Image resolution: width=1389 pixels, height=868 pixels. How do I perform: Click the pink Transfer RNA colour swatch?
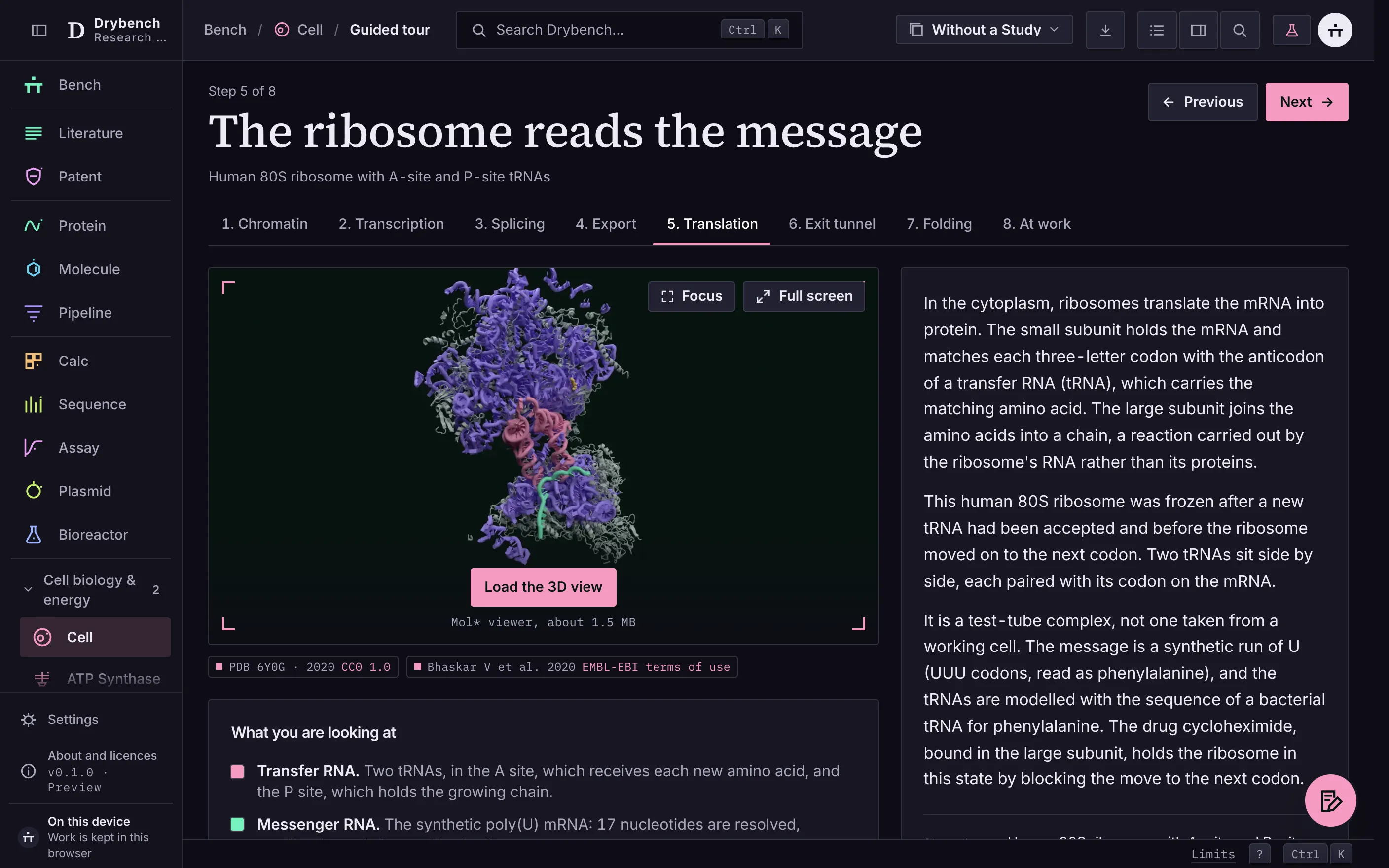pos(237,771)
